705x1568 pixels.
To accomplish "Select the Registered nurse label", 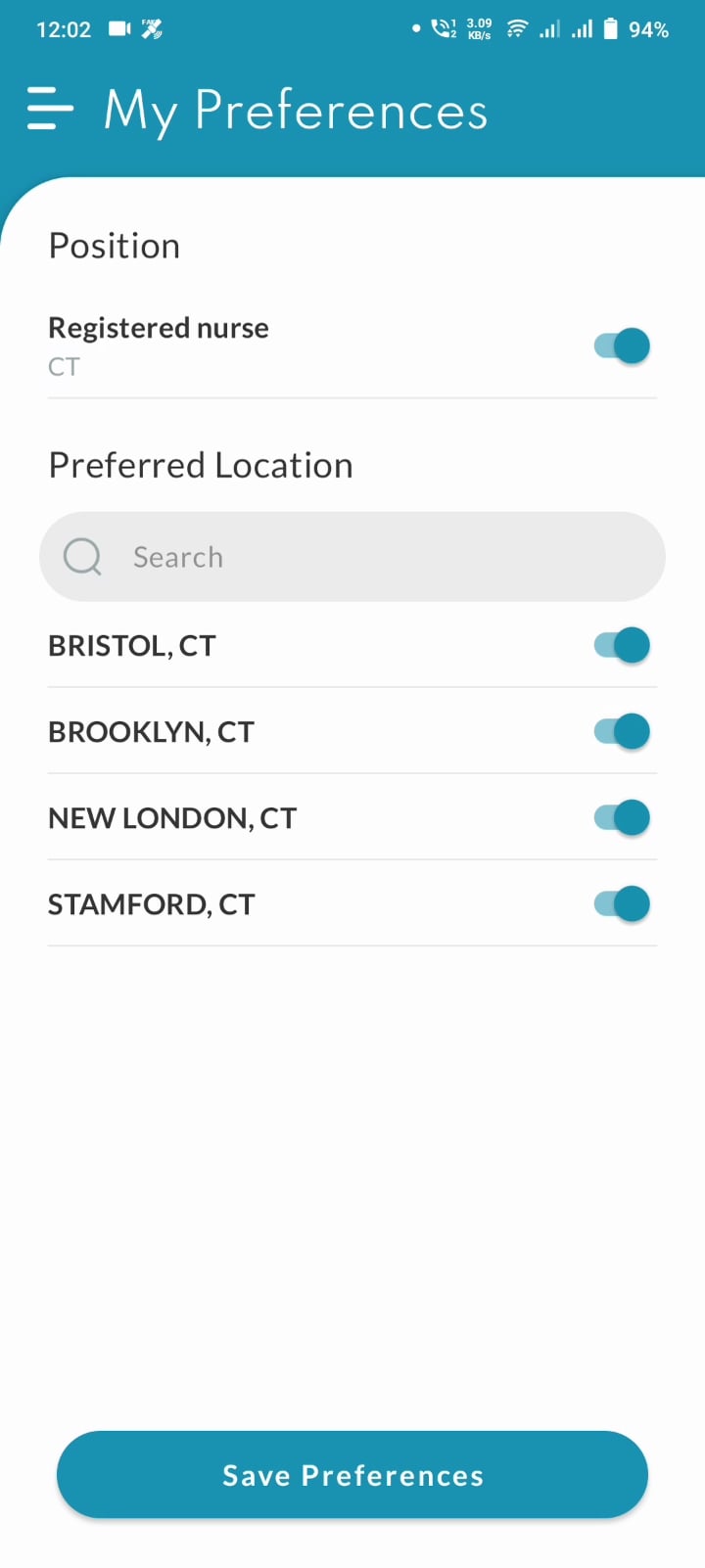I will click(159, 328).
